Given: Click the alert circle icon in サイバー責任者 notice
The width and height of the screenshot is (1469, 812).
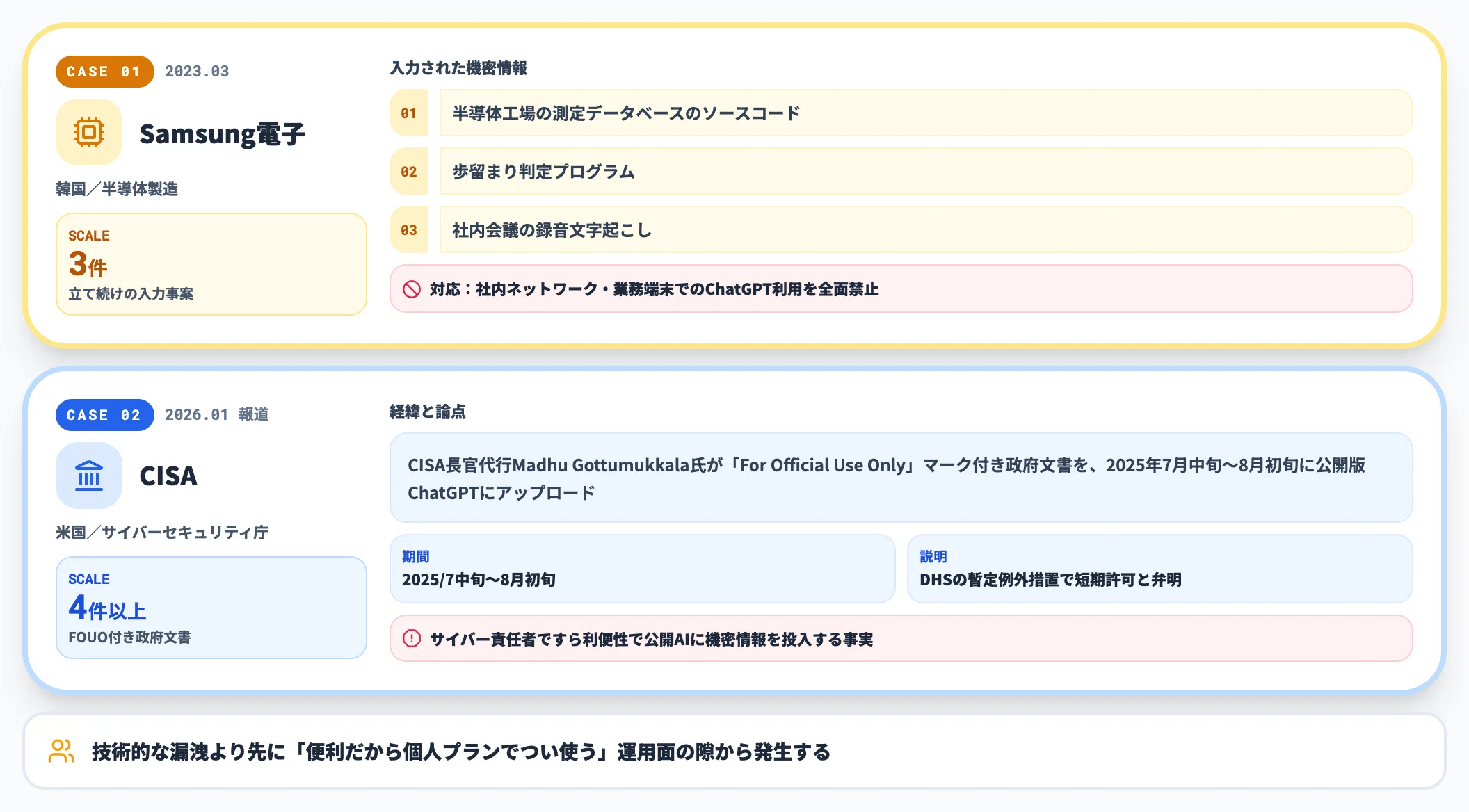Looking at the screenshot, I should [x=412, y=638].
